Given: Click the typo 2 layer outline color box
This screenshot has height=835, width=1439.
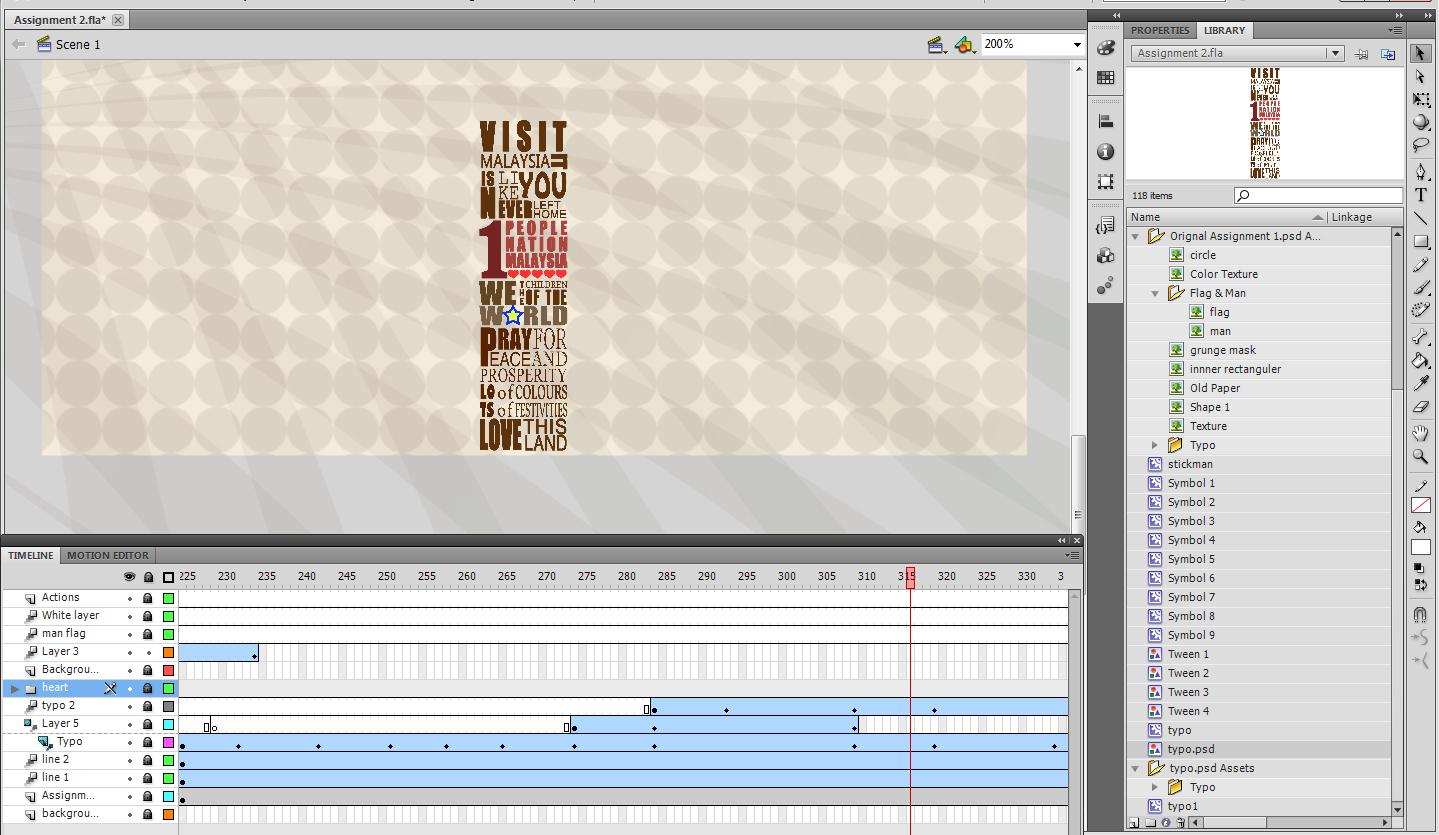Looking at the screenshot, I should 168,706.
